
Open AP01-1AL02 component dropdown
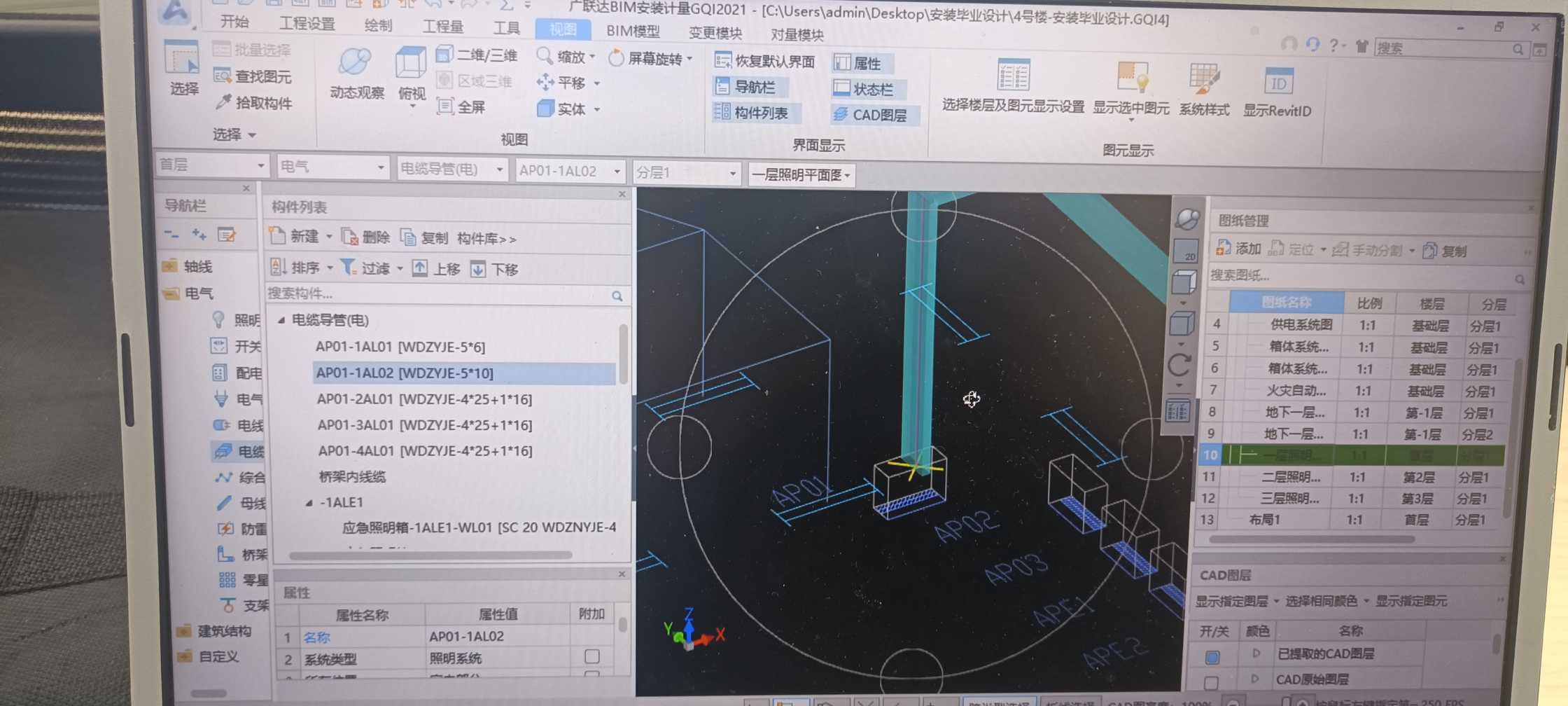pyautogui.click(x=570, y=171)
